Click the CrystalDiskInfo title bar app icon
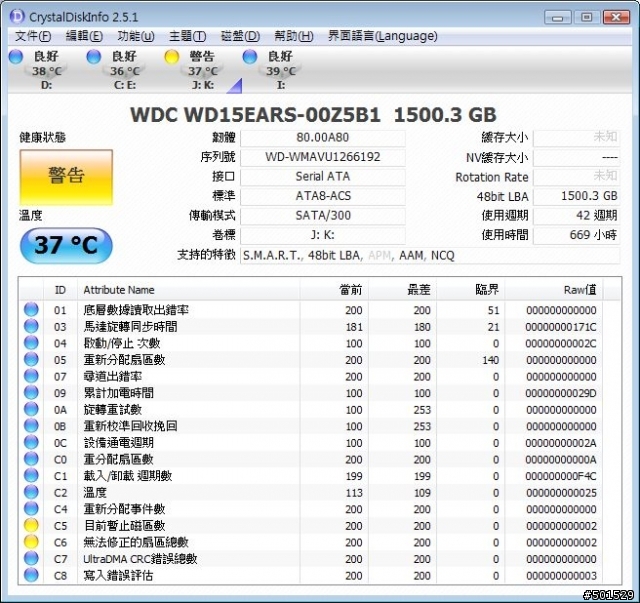This screenshot has height=603, width=640. click(17, 16)
